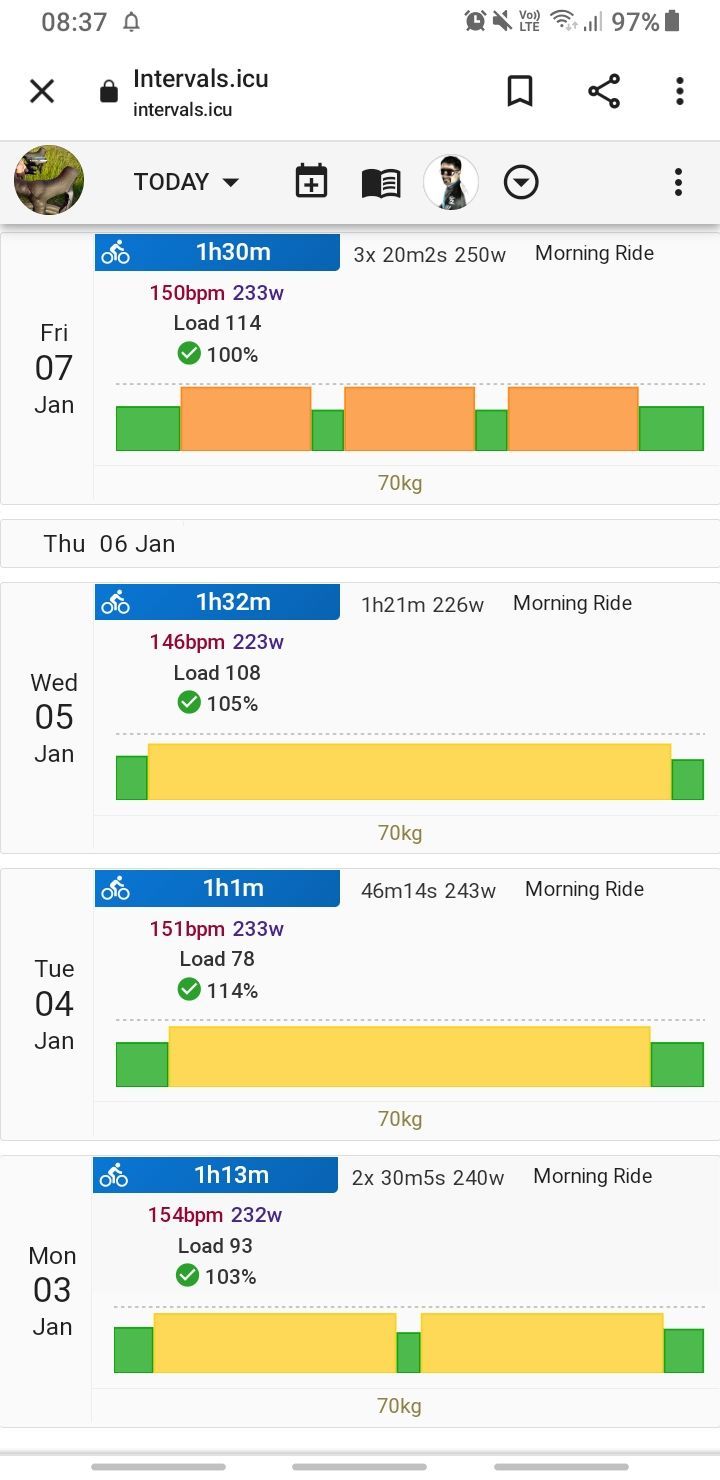Expand the TODAY date dropdown
The width and height of the screenshot is (720, 1480).
coord(187,182)
